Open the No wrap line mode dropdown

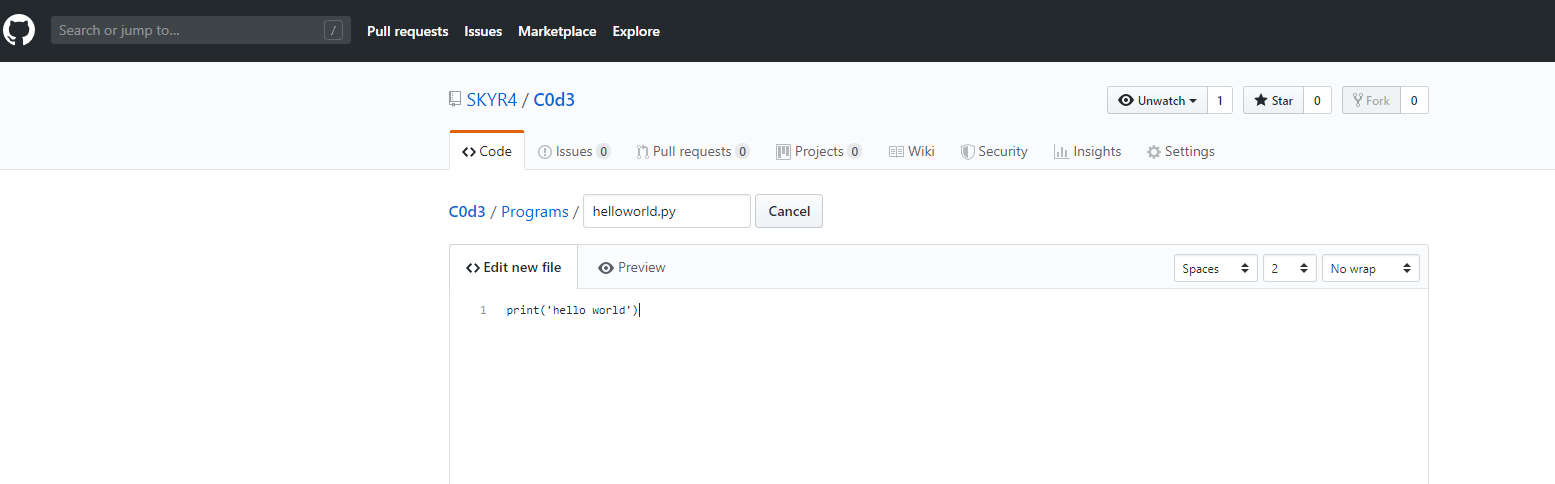pyautogui.click(x=1371, y=268)
